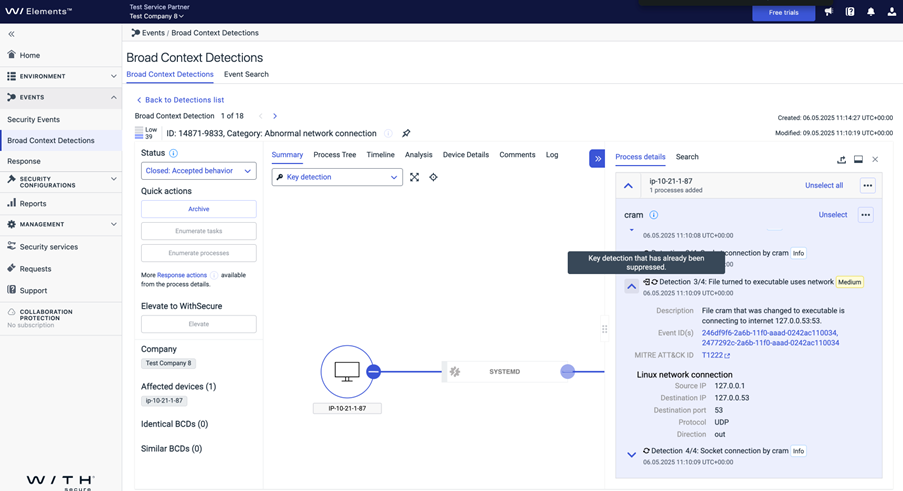
Task: Open Key detection dropdown
Action: coord(337,177)
